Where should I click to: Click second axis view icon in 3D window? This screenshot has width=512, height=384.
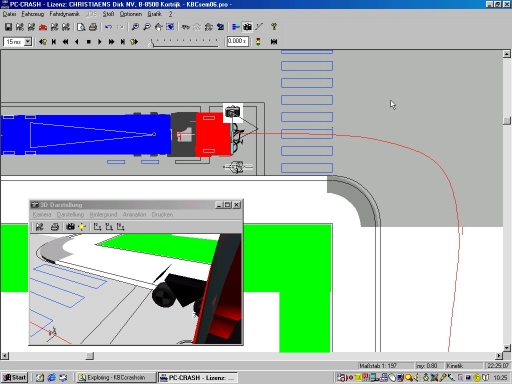[x=109, y=227]
